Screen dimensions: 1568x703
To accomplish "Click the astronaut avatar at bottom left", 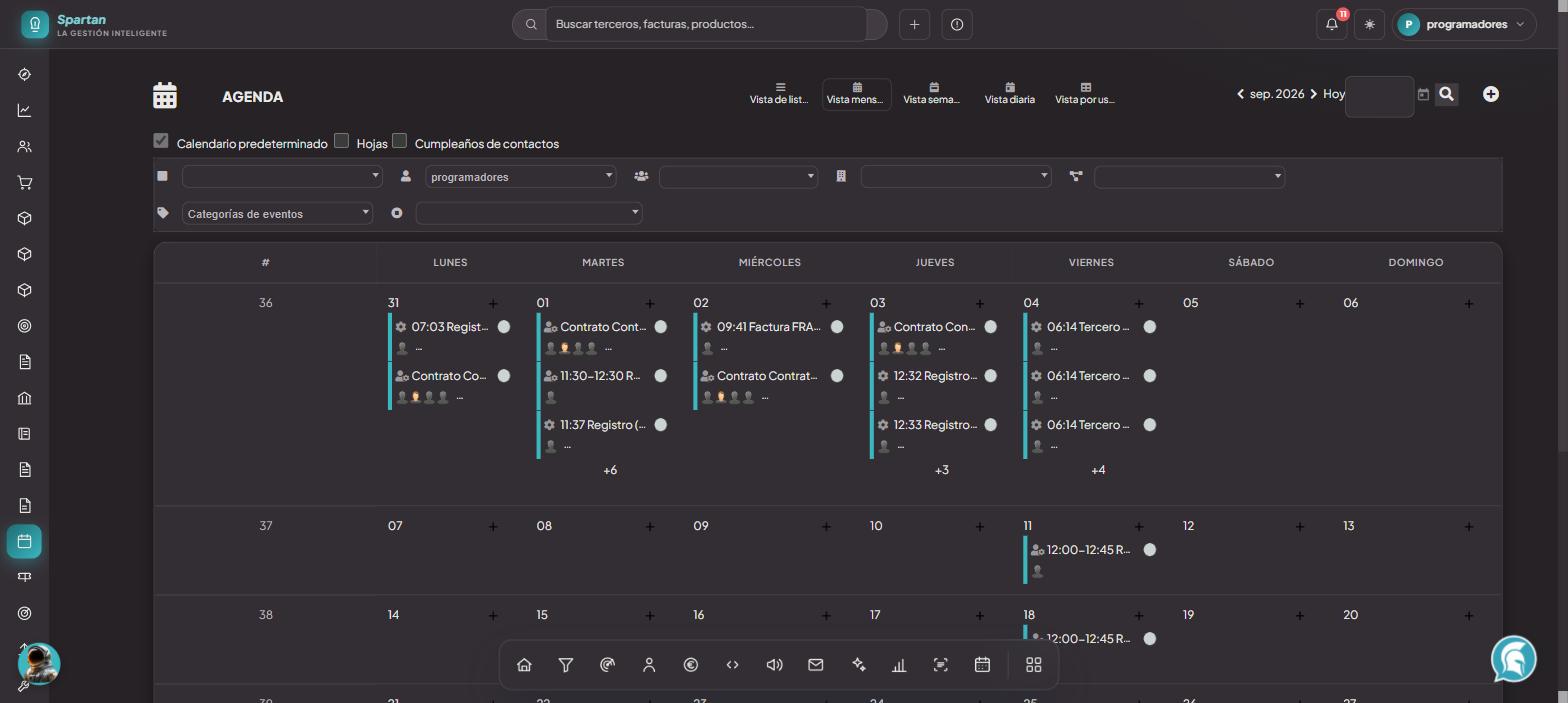I will (39, 663).
